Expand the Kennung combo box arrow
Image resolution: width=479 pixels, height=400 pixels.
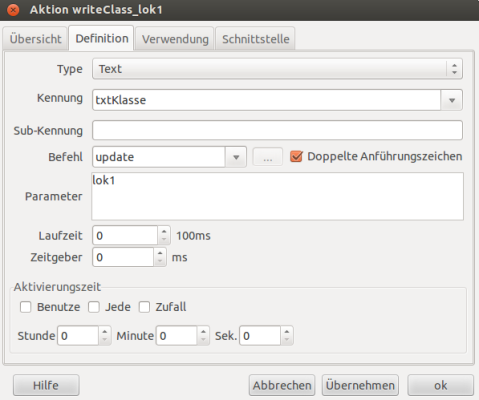click(452, 100)
